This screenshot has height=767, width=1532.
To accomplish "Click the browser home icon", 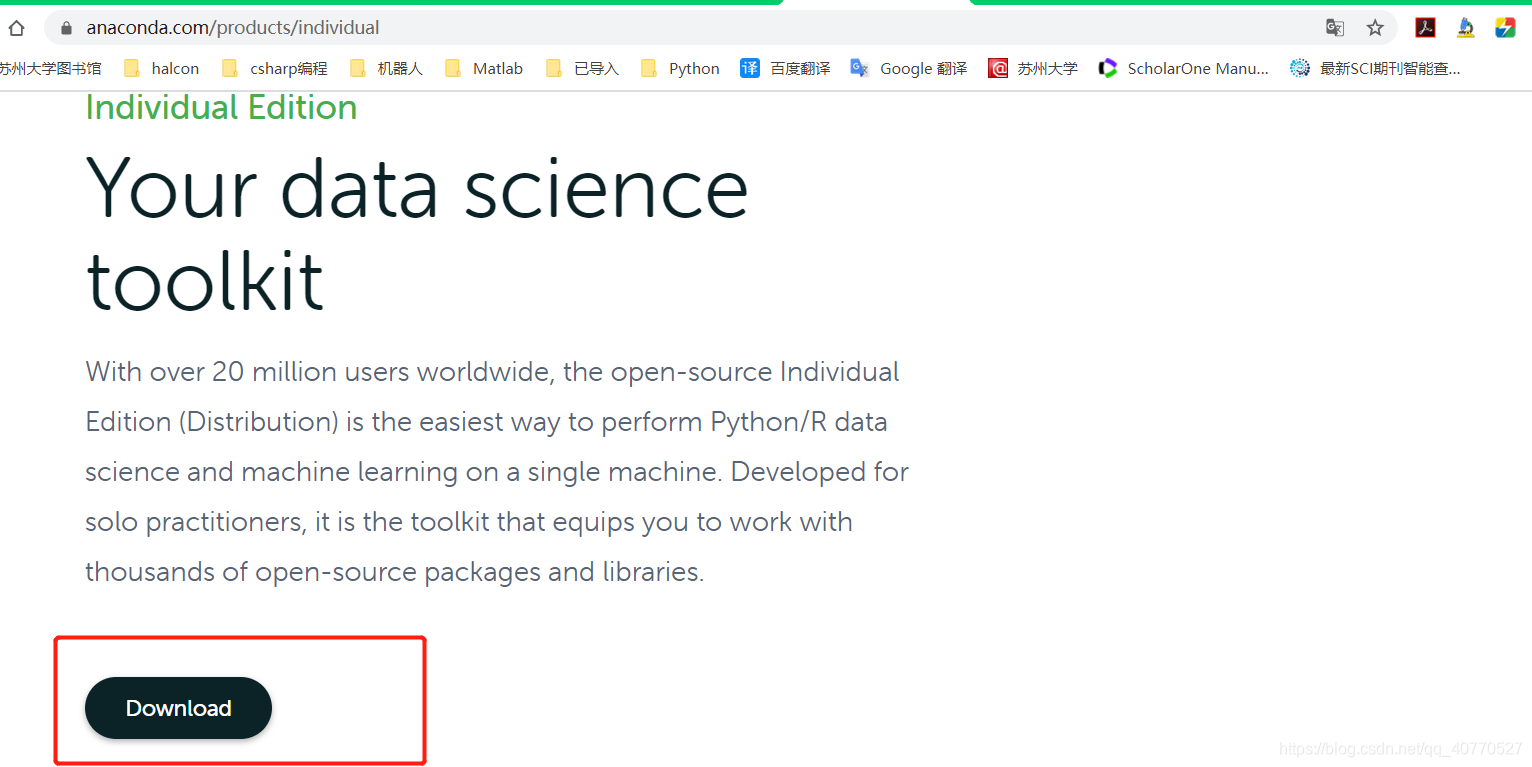I will pos(16,27).
